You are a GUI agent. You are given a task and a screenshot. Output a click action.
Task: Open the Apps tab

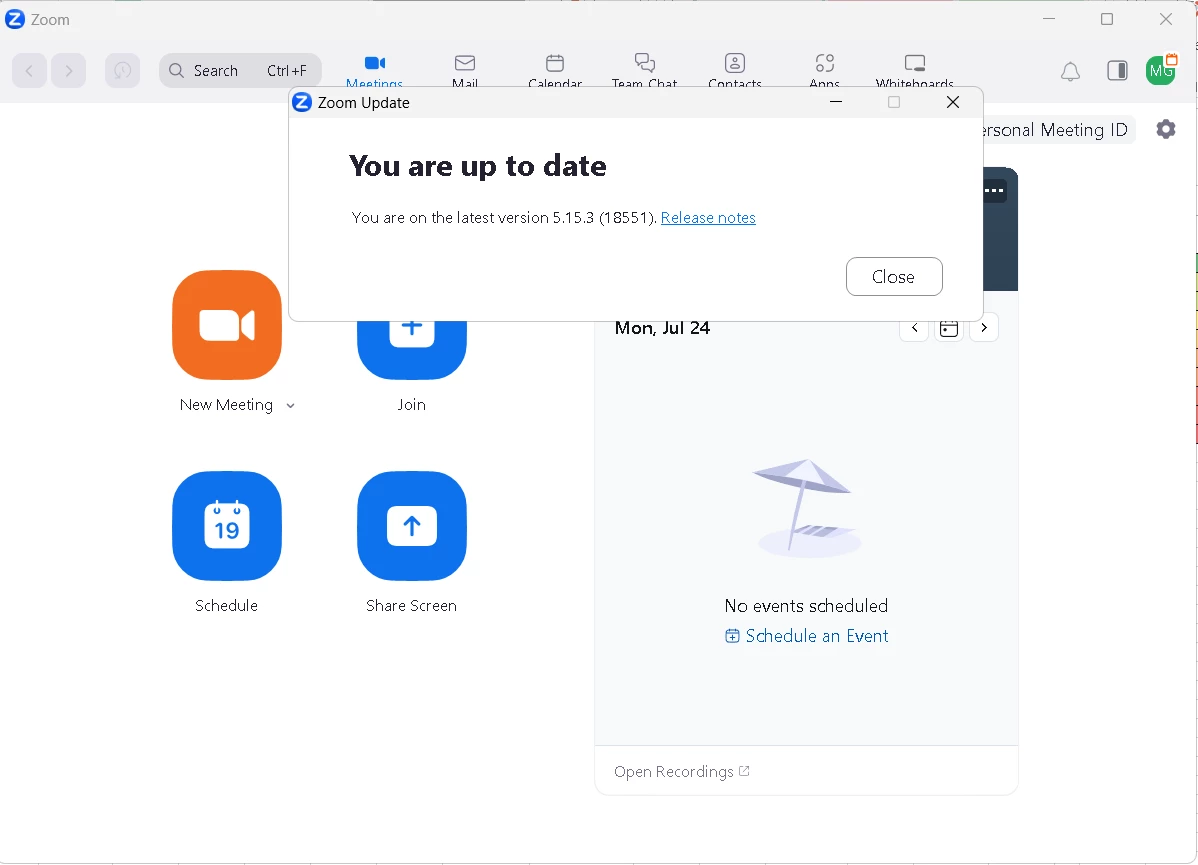point(824,71)
